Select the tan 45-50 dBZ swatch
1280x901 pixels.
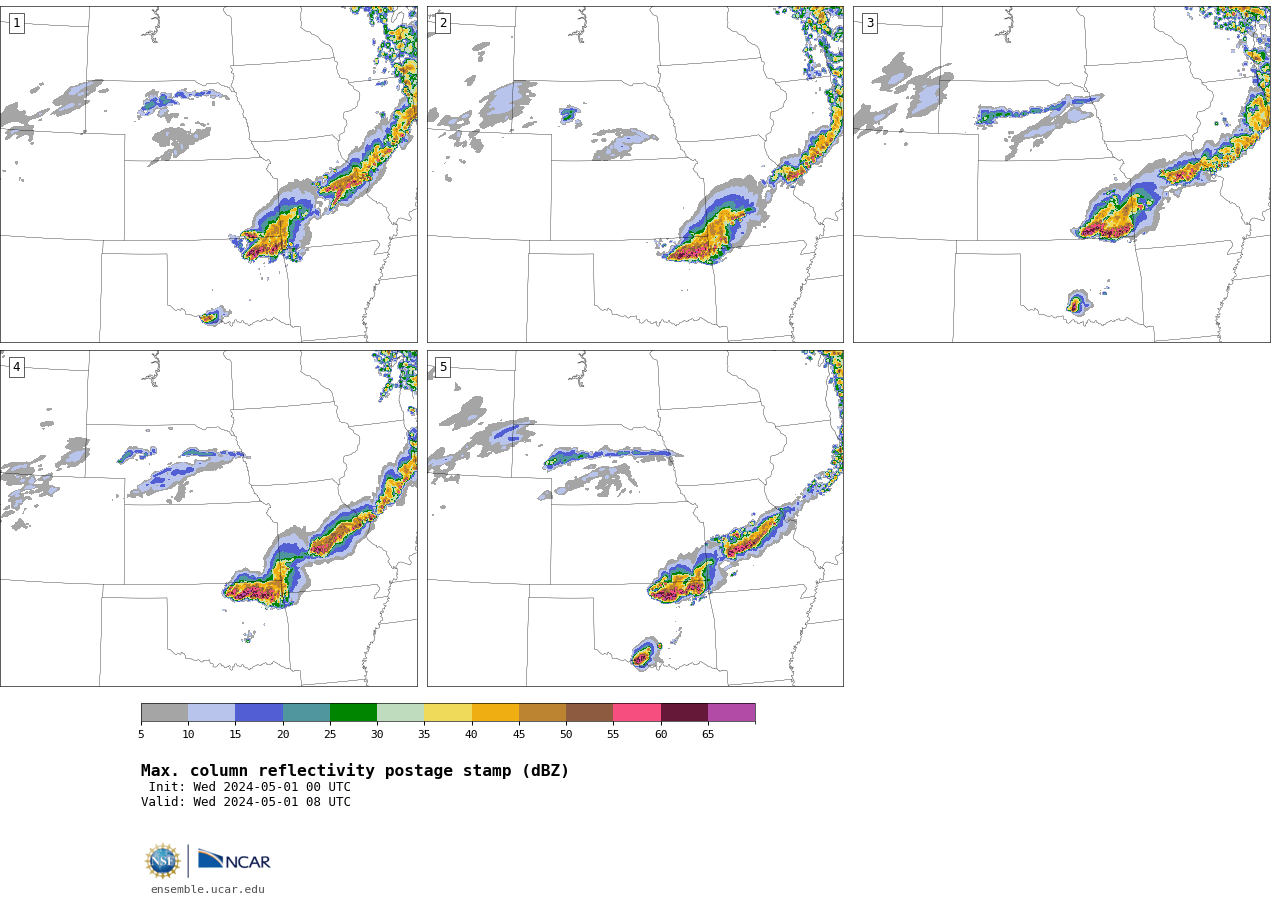[x=542, y=713]
